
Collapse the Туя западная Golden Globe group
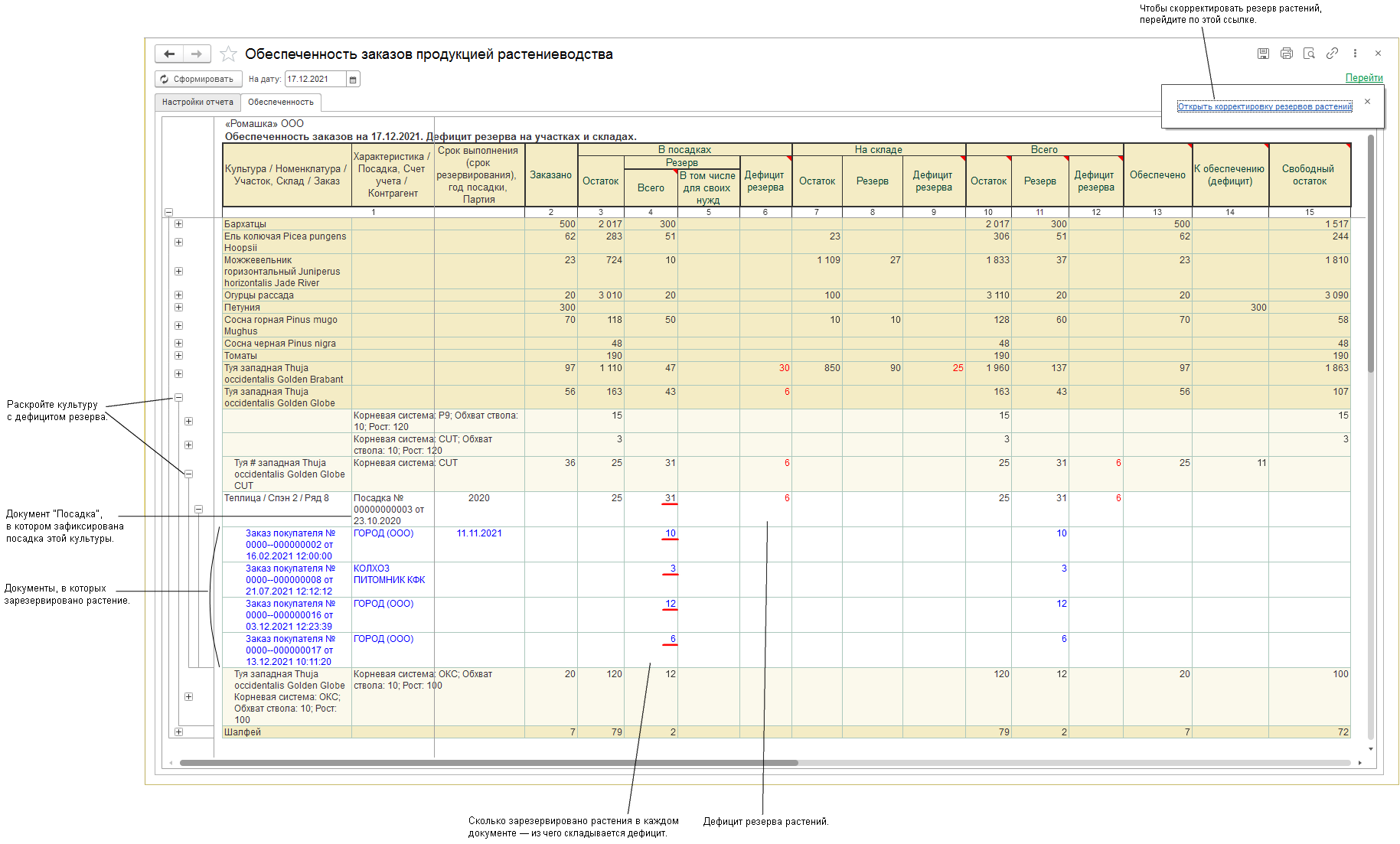pos(178,397)
